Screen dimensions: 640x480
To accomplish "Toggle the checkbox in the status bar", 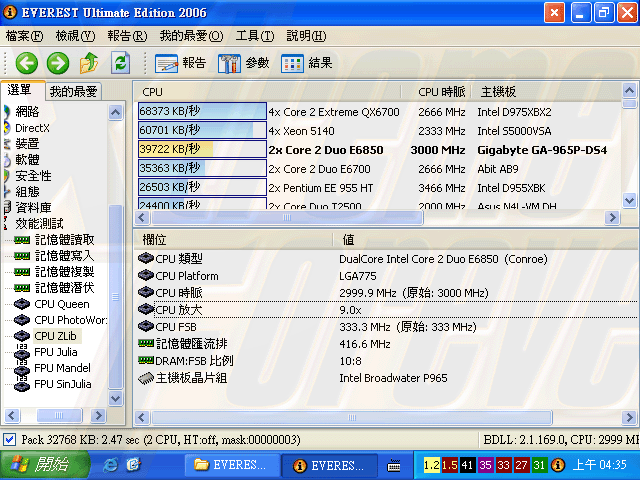I will point(9,440).
